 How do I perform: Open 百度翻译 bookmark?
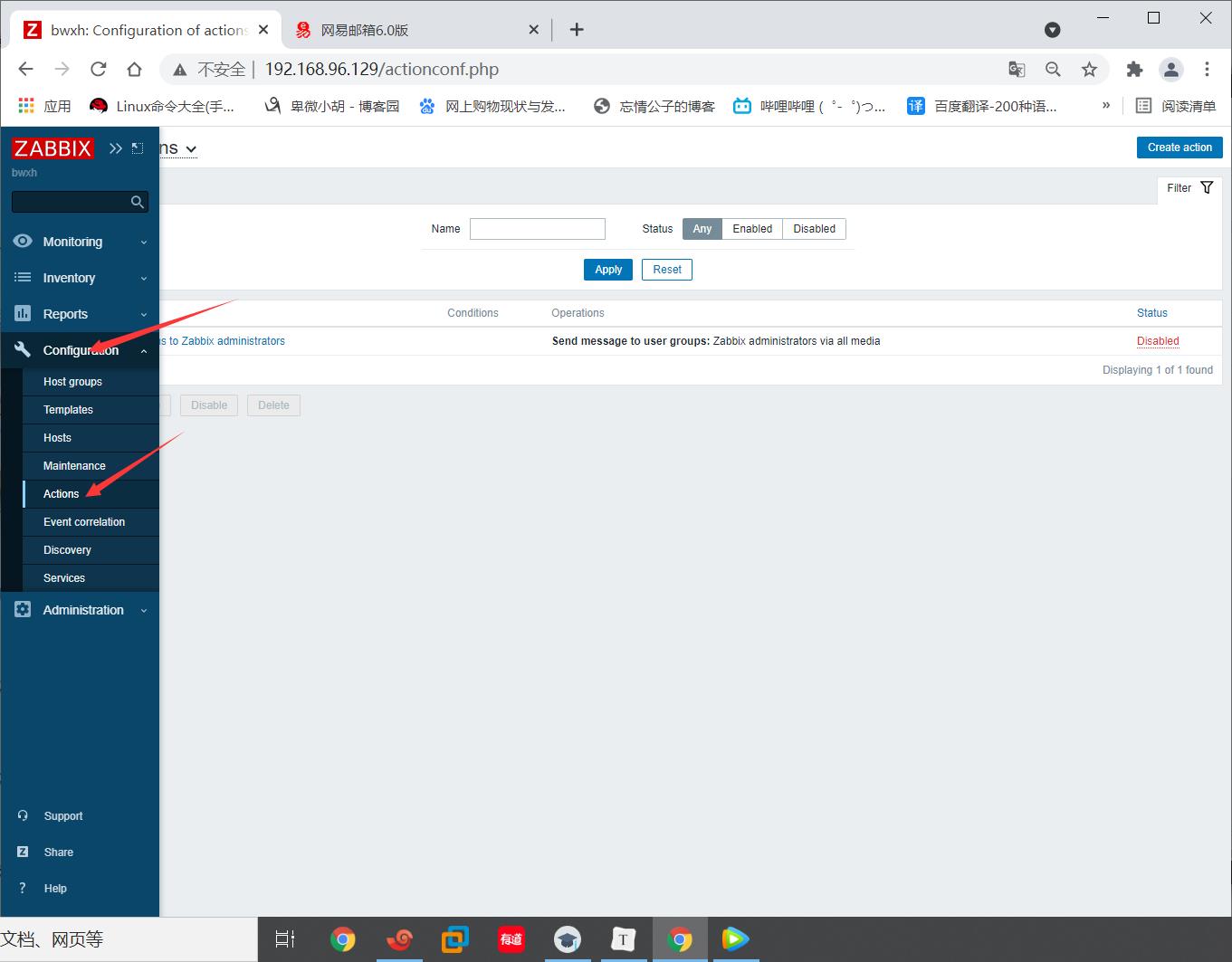tap(982, 106)
